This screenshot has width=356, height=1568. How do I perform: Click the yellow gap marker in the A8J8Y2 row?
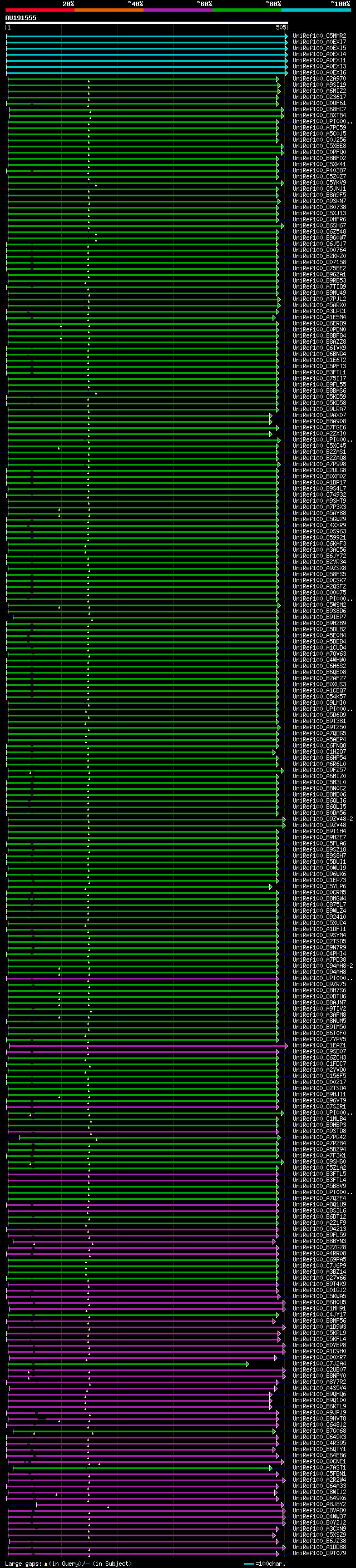(x=108, y=1506)
